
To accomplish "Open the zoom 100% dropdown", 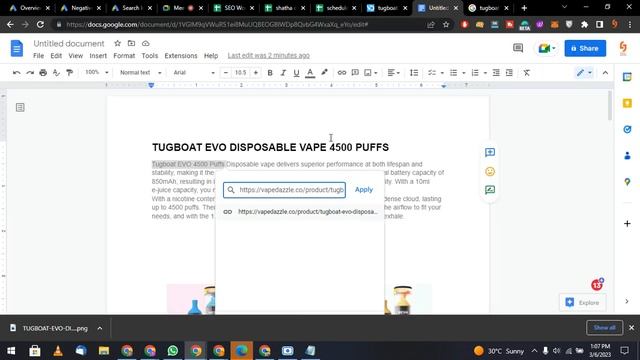I will [x=96, y=73].
